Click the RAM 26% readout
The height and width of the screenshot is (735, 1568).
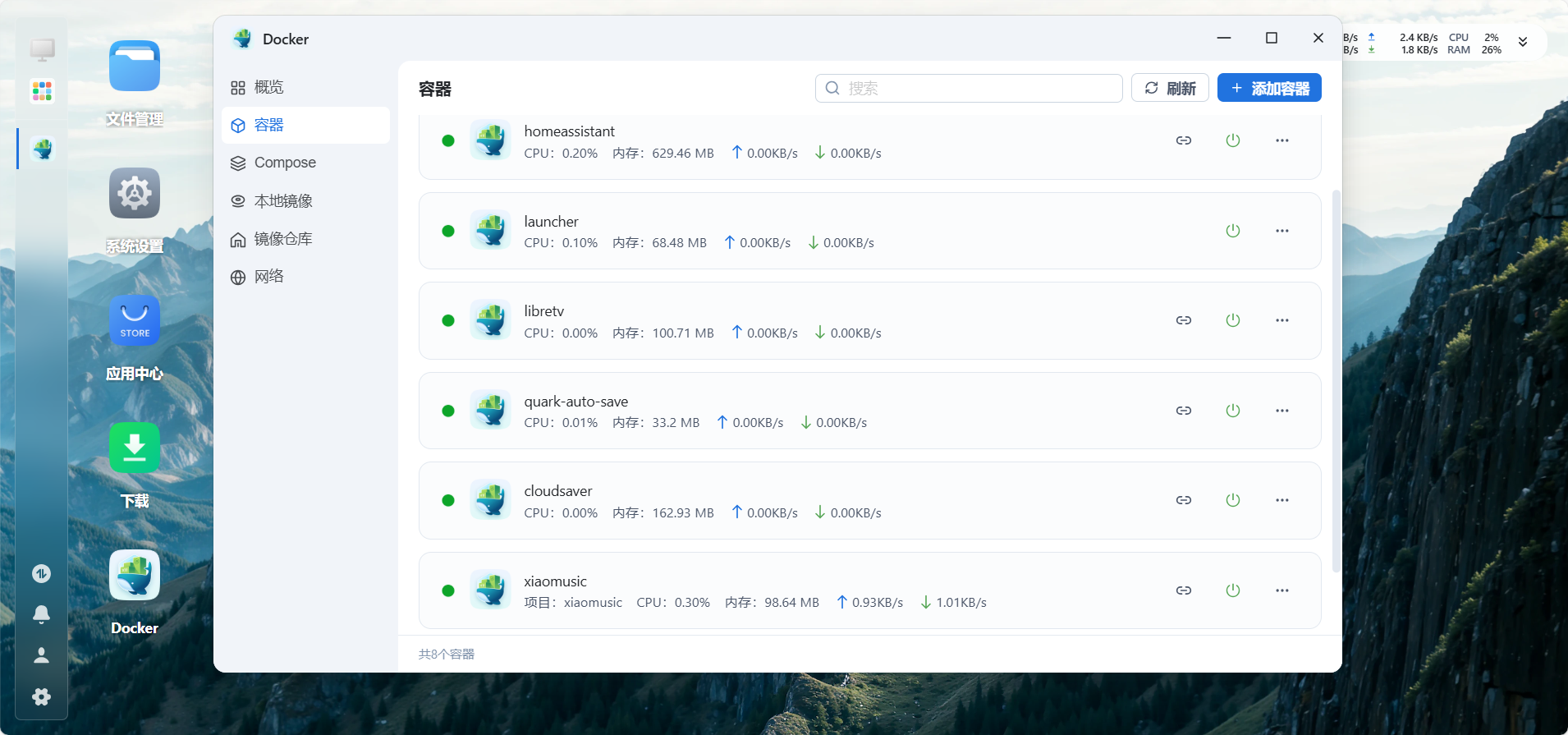tap(1474, 50)
